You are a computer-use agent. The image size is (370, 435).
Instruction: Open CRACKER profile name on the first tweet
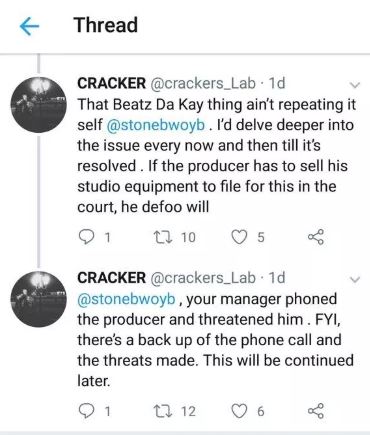tap(111, 83)
